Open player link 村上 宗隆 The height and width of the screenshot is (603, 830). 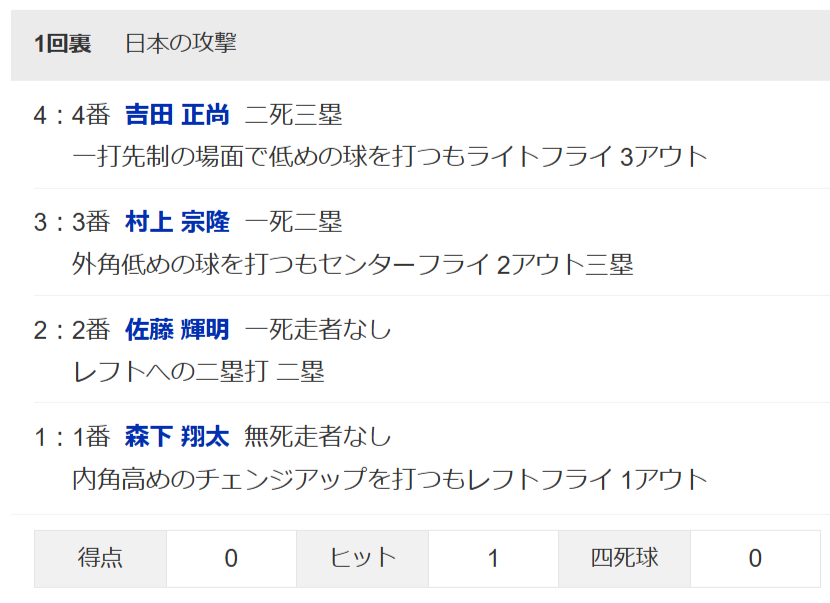point(177,222)
